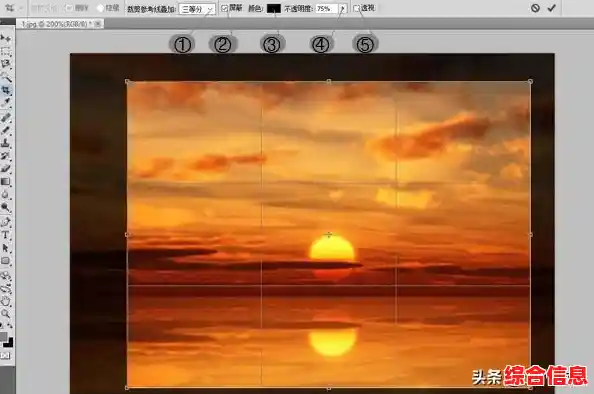This screenshot has height=394, width=594.
Task: Open the opacity slider arrow
Action: 342,8
